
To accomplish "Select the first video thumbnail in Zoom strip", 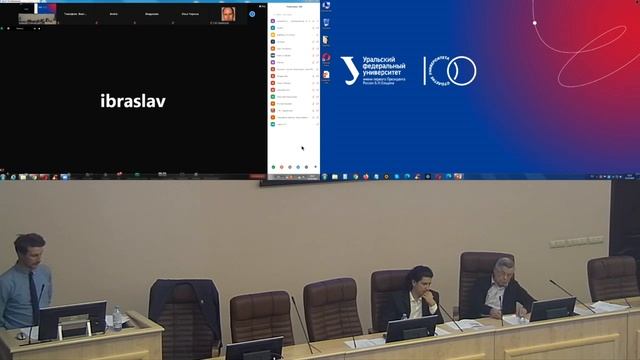I will click(37, 14).
